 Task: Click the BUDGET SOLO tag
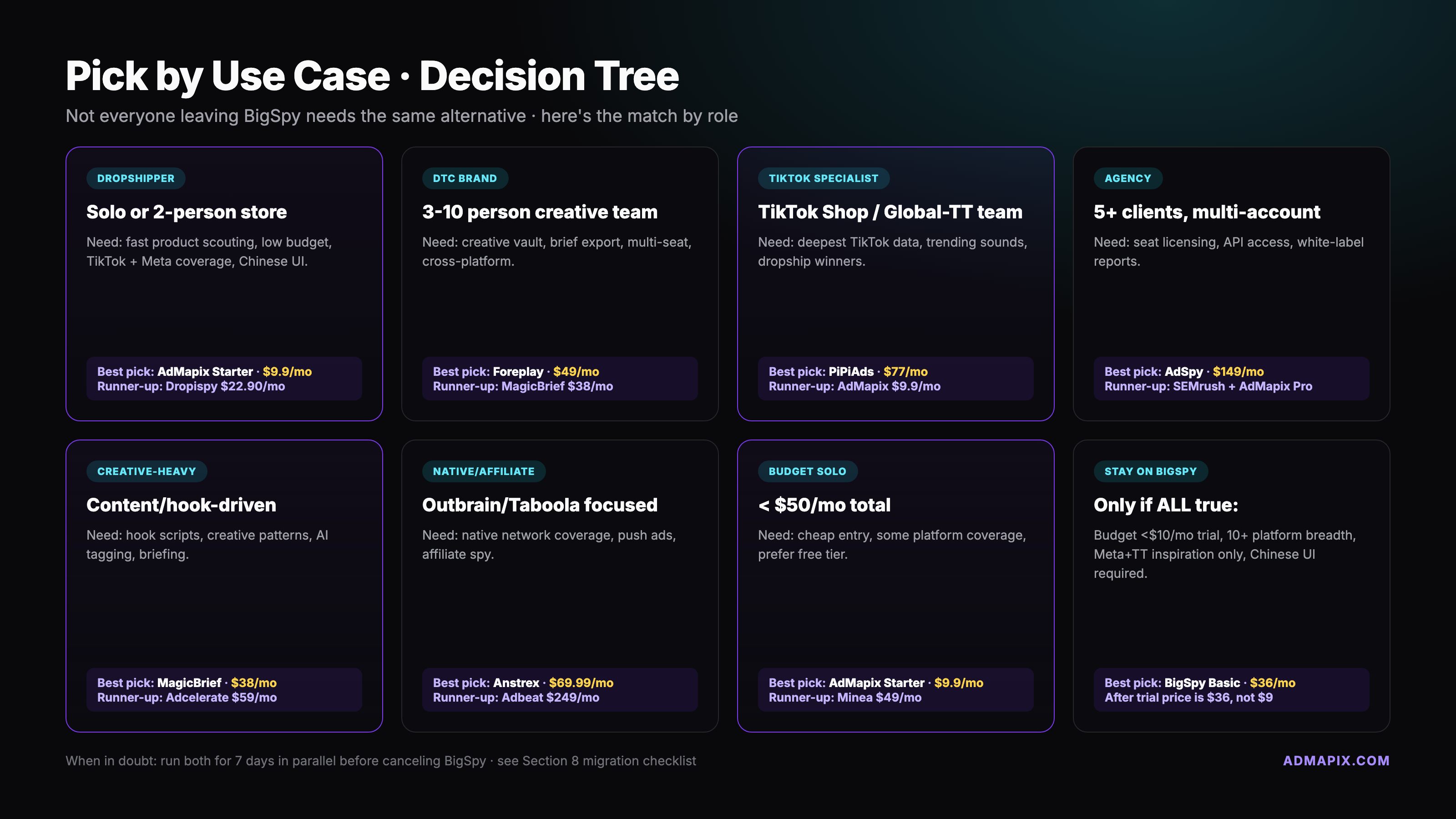(x=807, y=471)
